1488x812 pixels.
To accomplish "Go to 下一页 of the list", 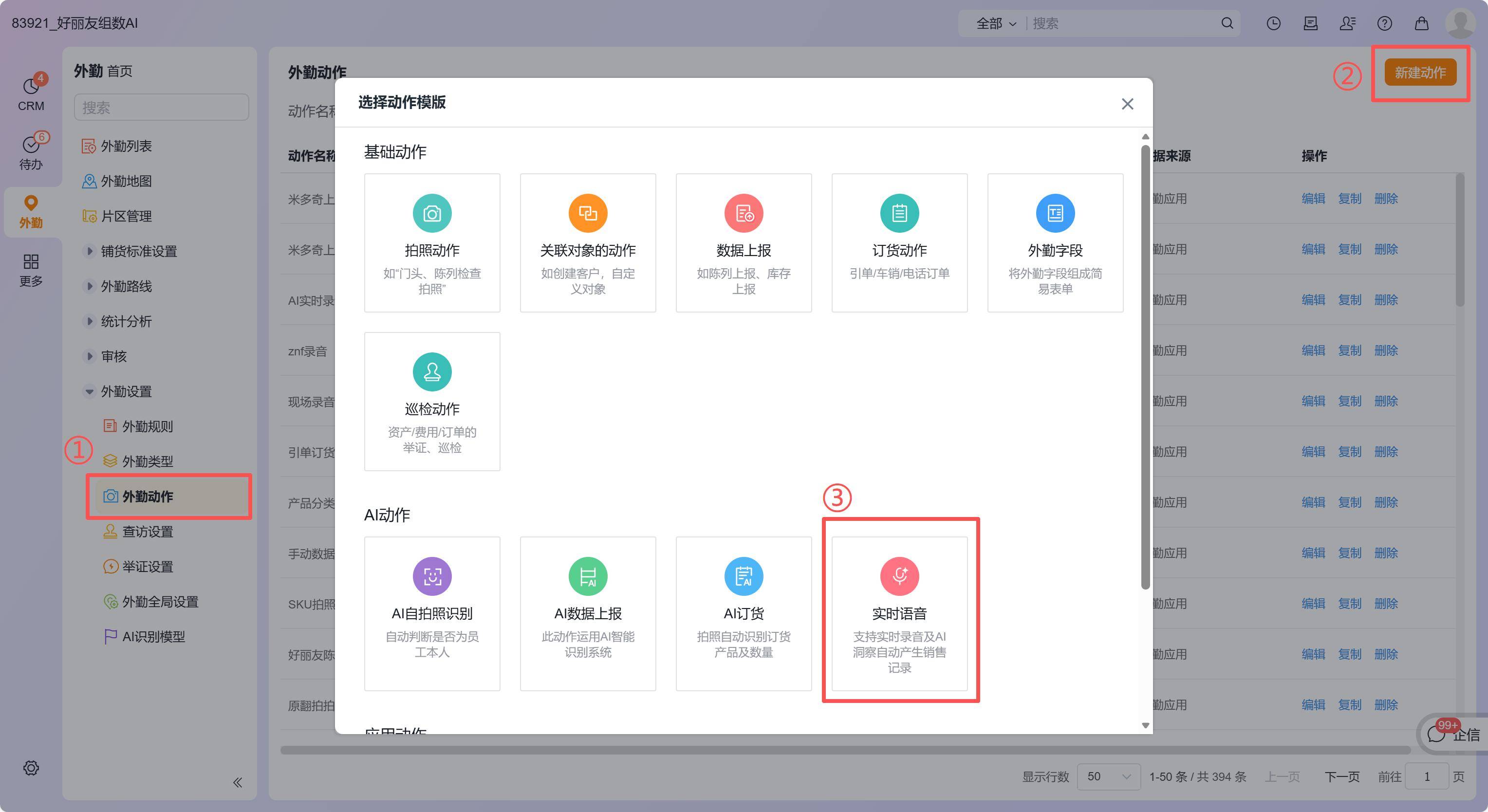I will (1341, 777).
